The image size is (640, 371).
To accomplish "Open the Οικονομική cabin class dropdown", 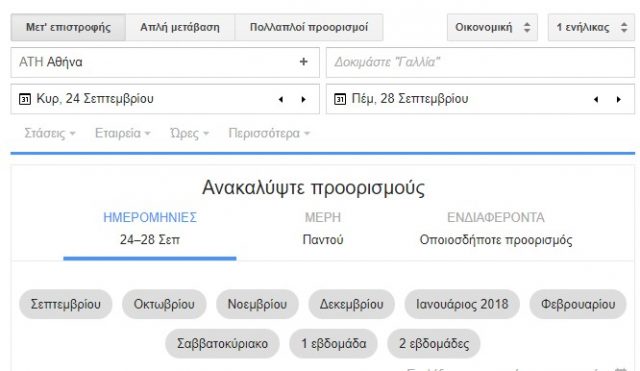I will coord(492,27).
